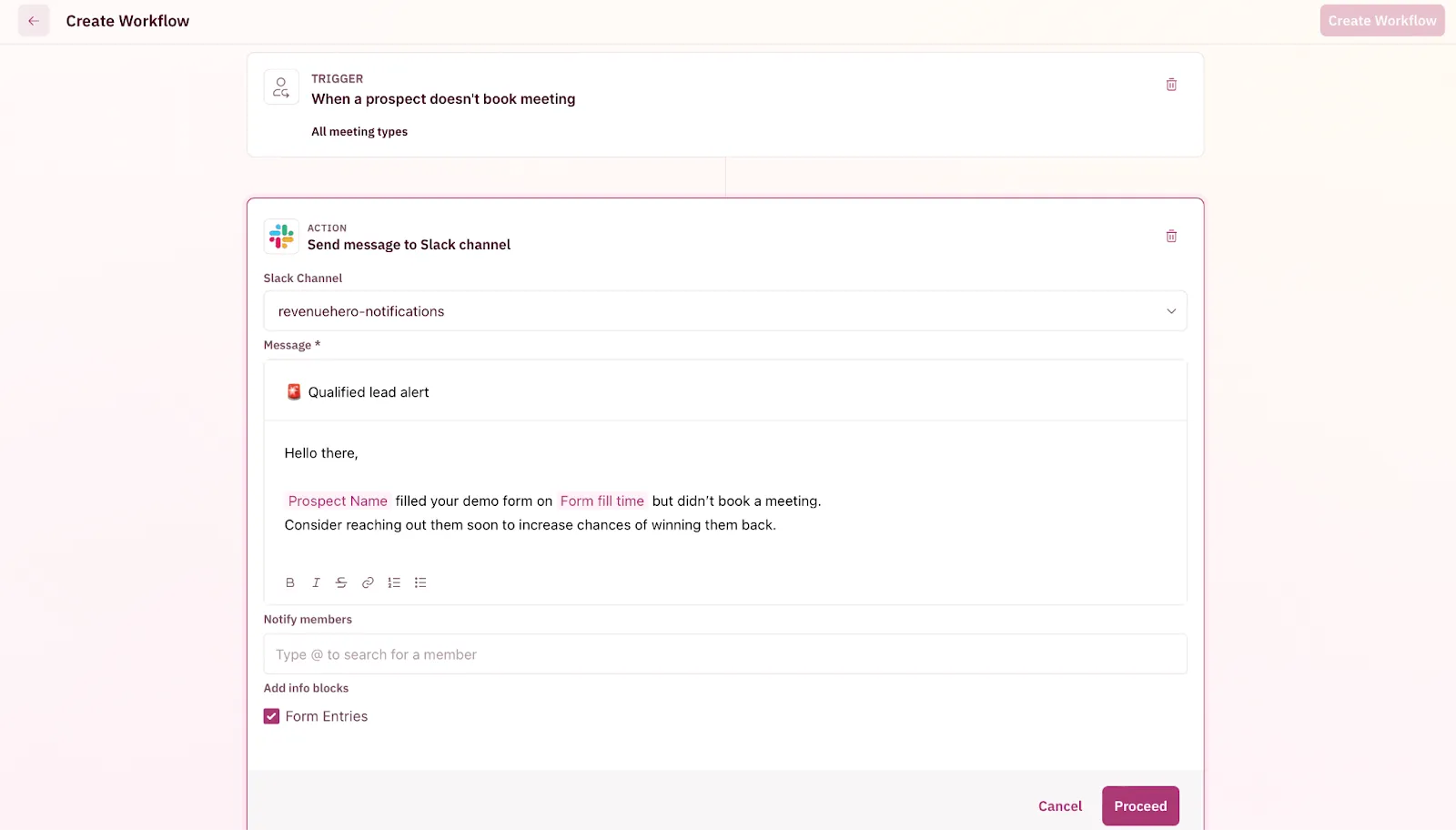Uncheck the Form Entries checkbox
The image size is (1456, 830).
271,716
